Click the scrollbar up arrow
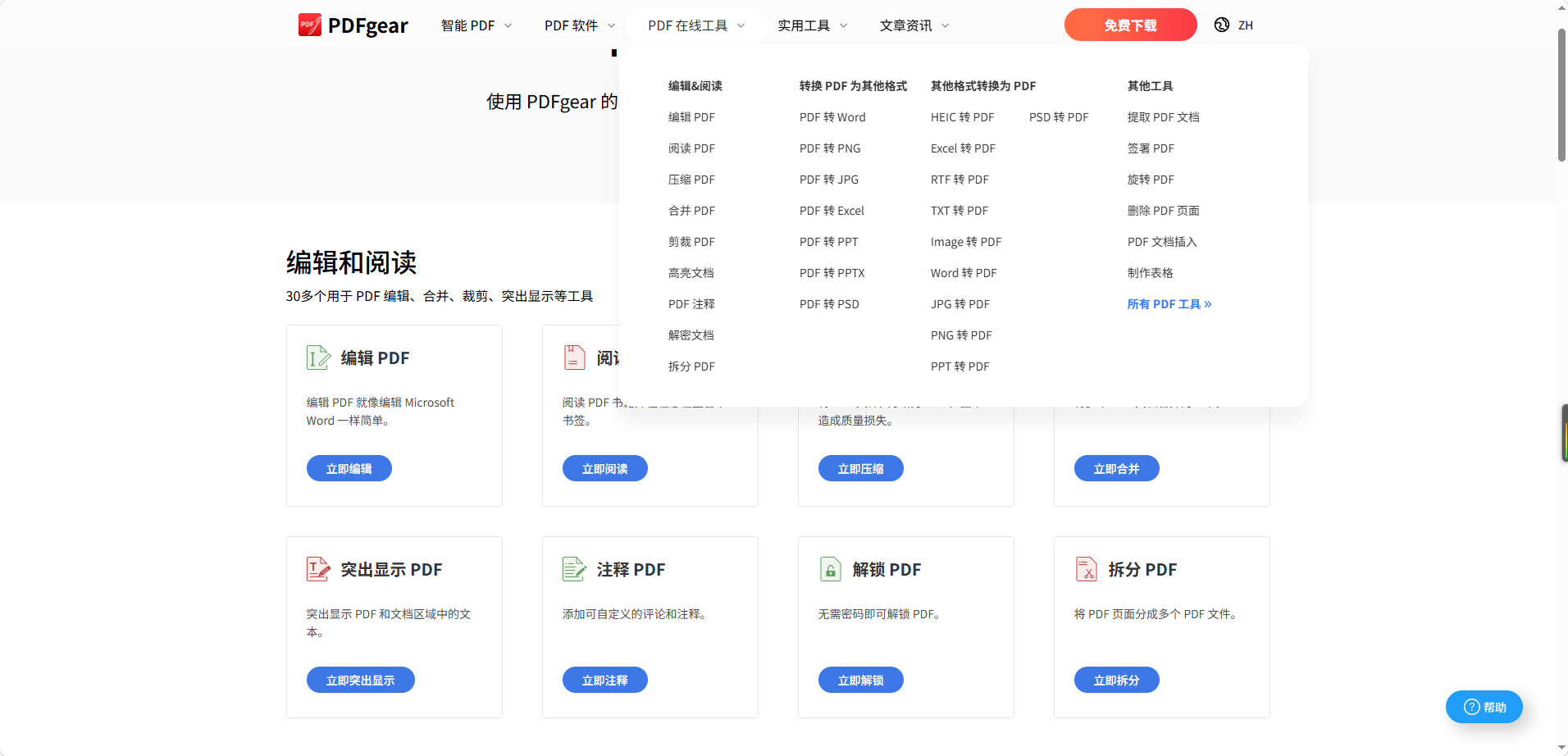Image resolution: width=1568 pixels, height=756 pixels. [1561, 7]
